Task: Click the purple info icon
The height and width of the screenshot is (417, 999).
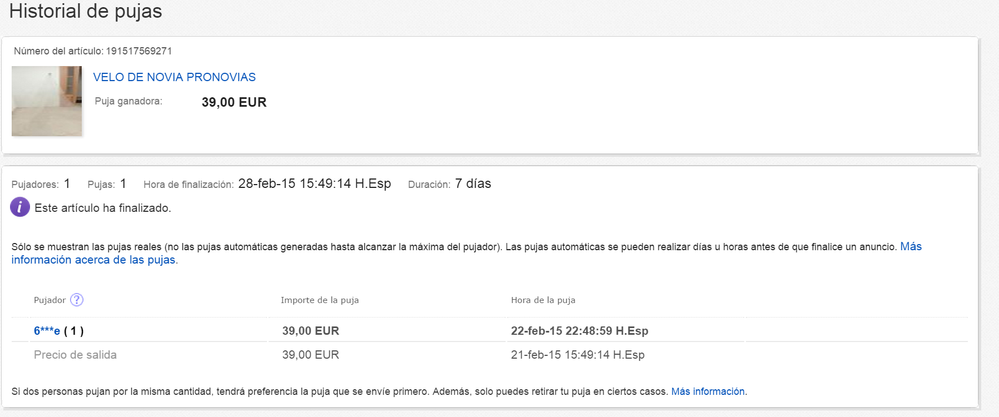Action: point(20,208)
